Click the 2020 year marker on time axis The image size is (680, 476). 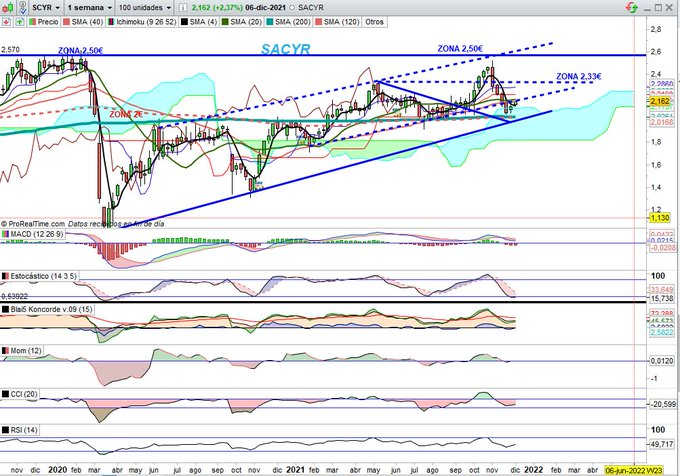point(57,470)
